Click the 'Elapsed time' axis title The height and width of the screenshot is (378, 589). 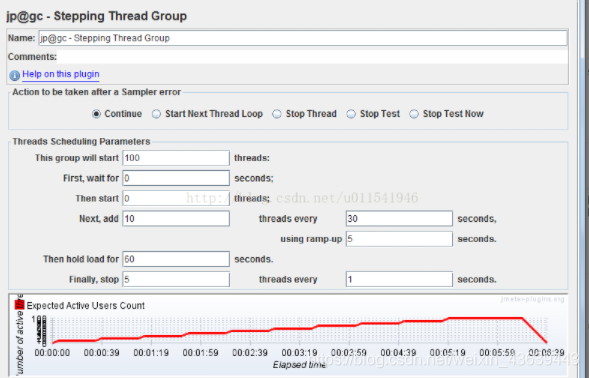pos(299,365)
